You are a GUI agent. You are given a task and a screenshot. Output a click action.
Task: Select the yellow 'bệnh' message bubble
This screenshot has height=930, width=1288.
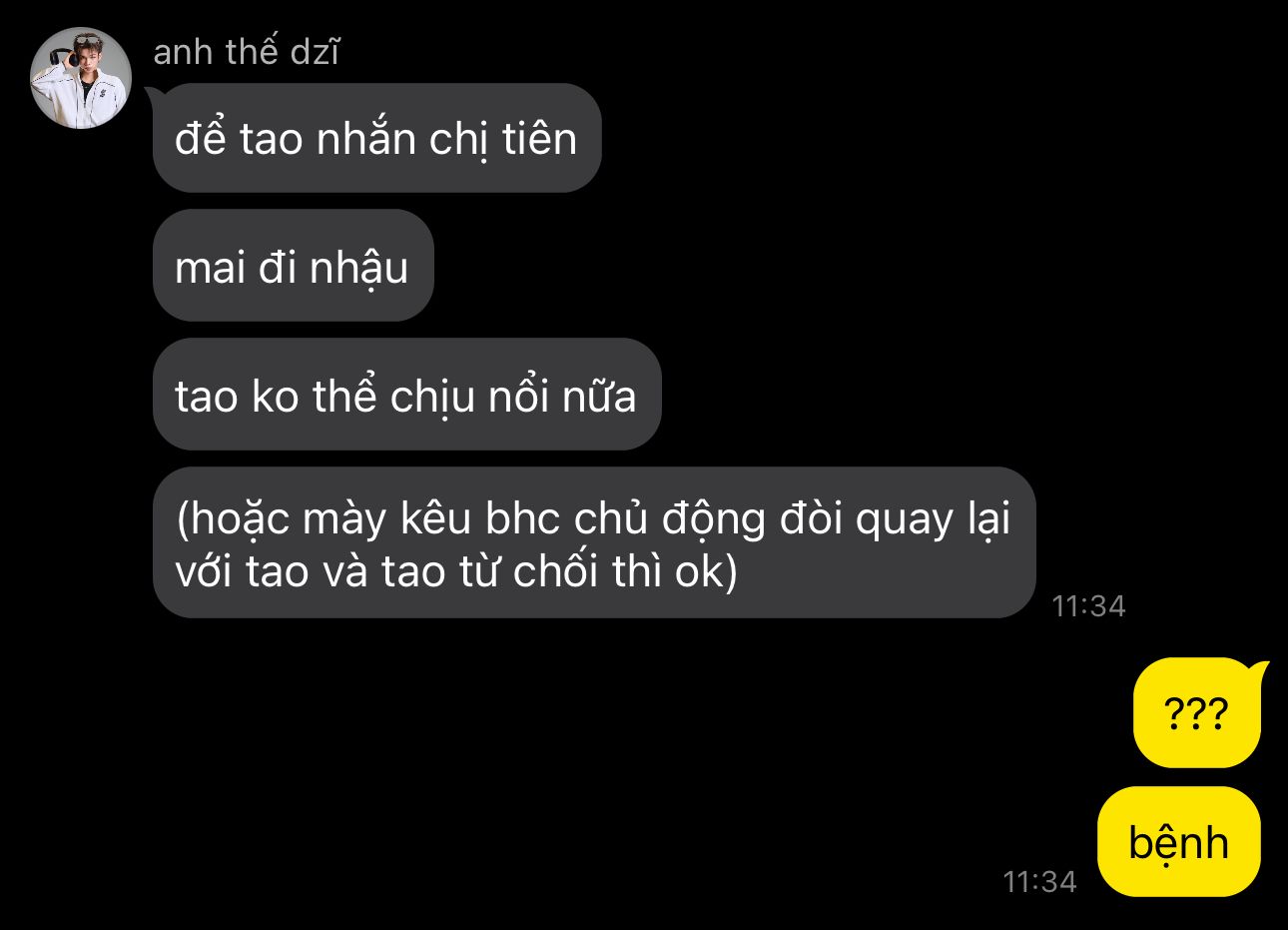coord(1179,842)
